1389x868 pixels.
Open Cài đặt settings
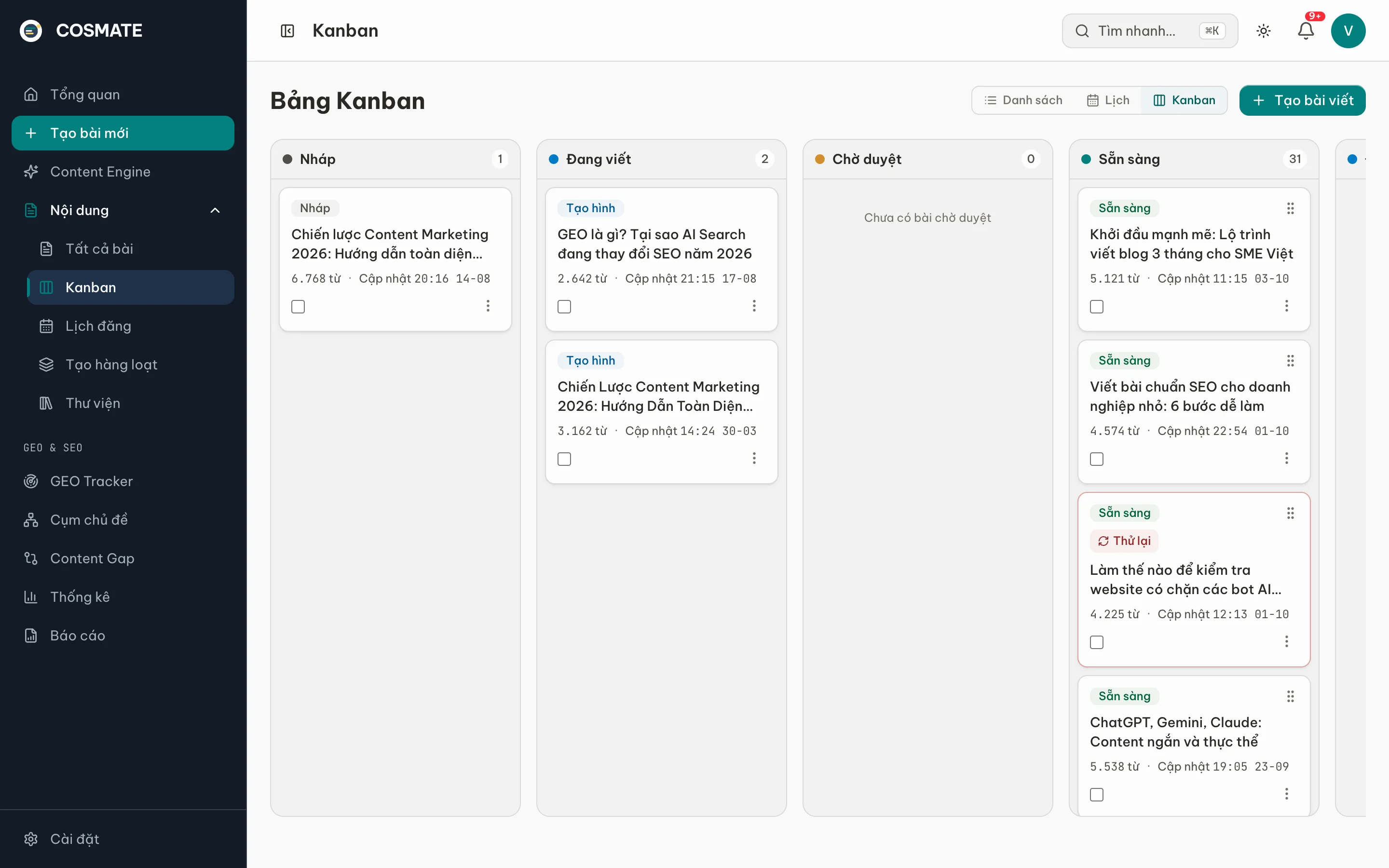(x=123, y=839)
